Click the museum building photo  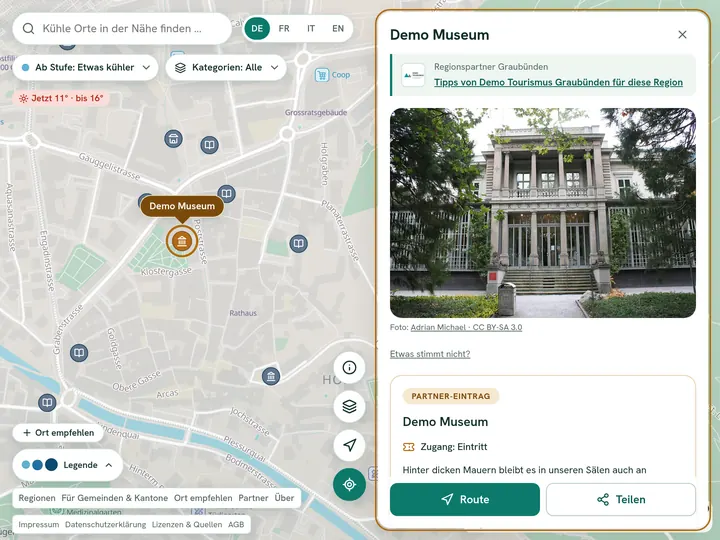click(543, 213)
